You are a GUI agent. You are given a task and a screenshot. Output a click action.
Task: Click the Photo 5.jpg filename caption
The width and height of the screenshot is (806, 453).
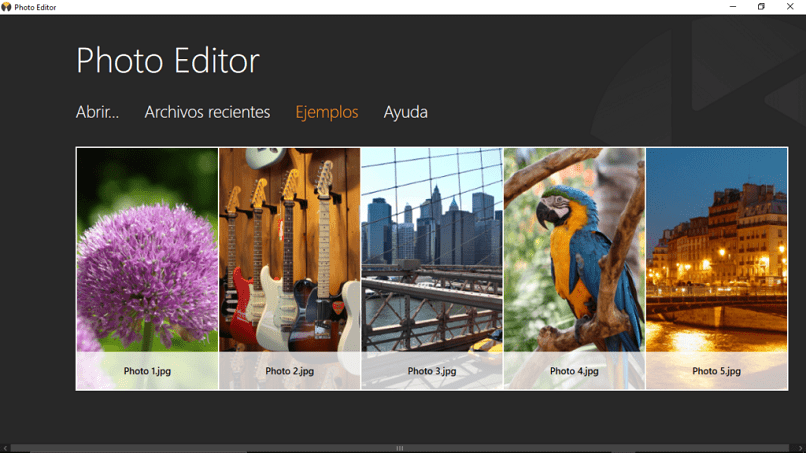coord(717,371)
